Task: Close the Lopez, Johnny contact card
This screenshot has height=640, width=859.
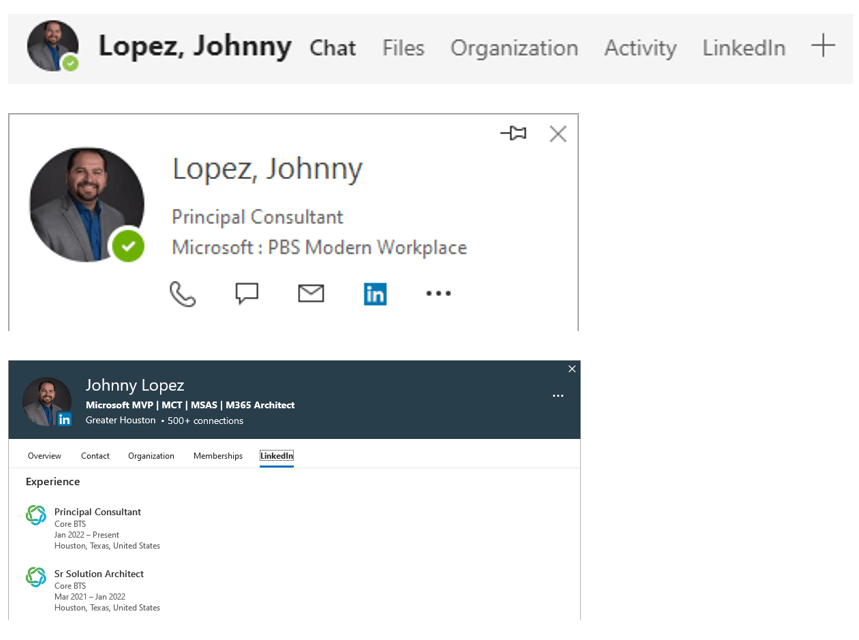Action: click(558, 134)
